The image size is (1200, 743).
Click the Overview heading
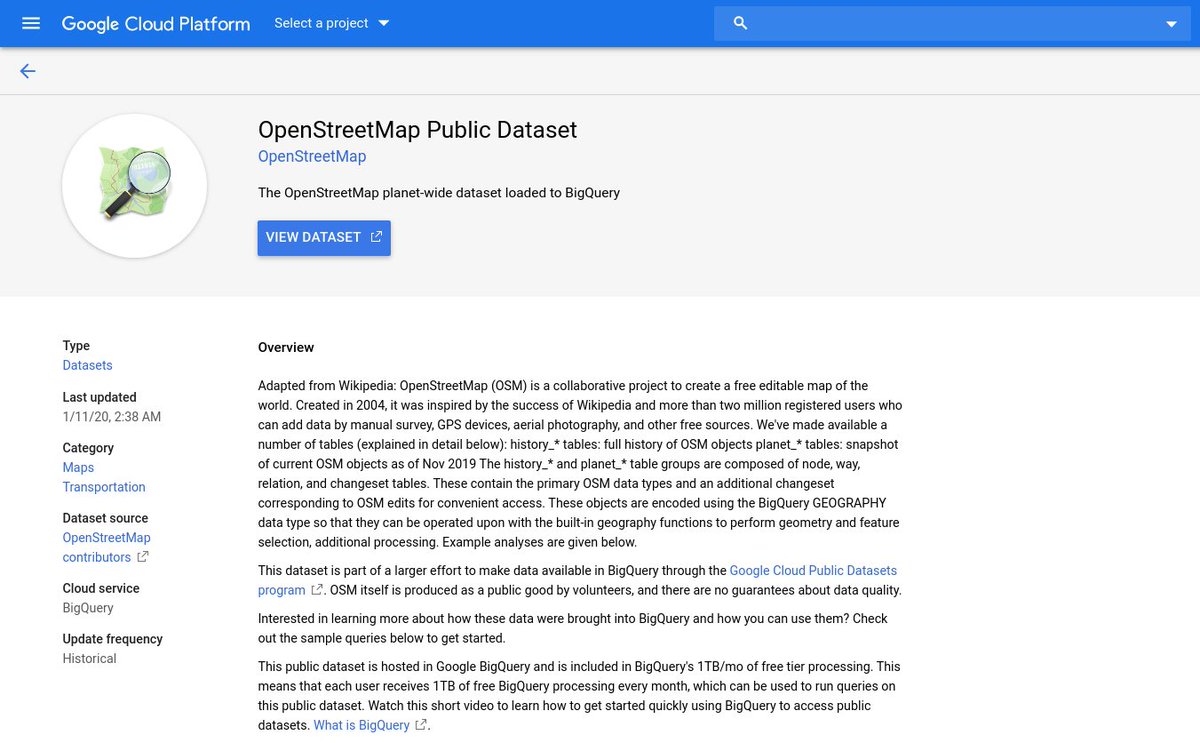(x=286, y=348)
